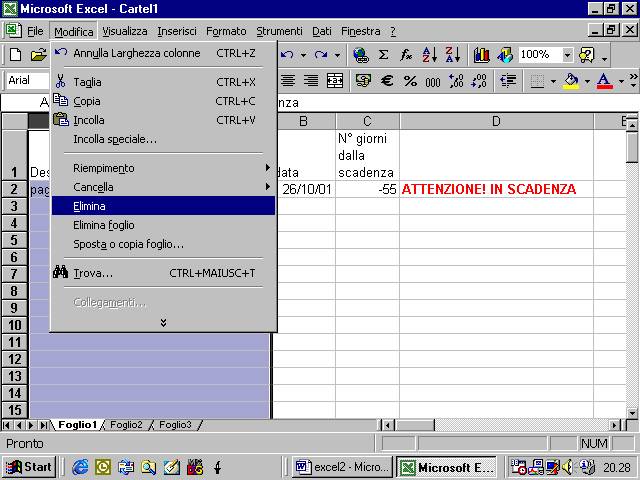
Task: Click cell with ATTENZIONE! IN SCADENZA
Action: tap(496, 189)
